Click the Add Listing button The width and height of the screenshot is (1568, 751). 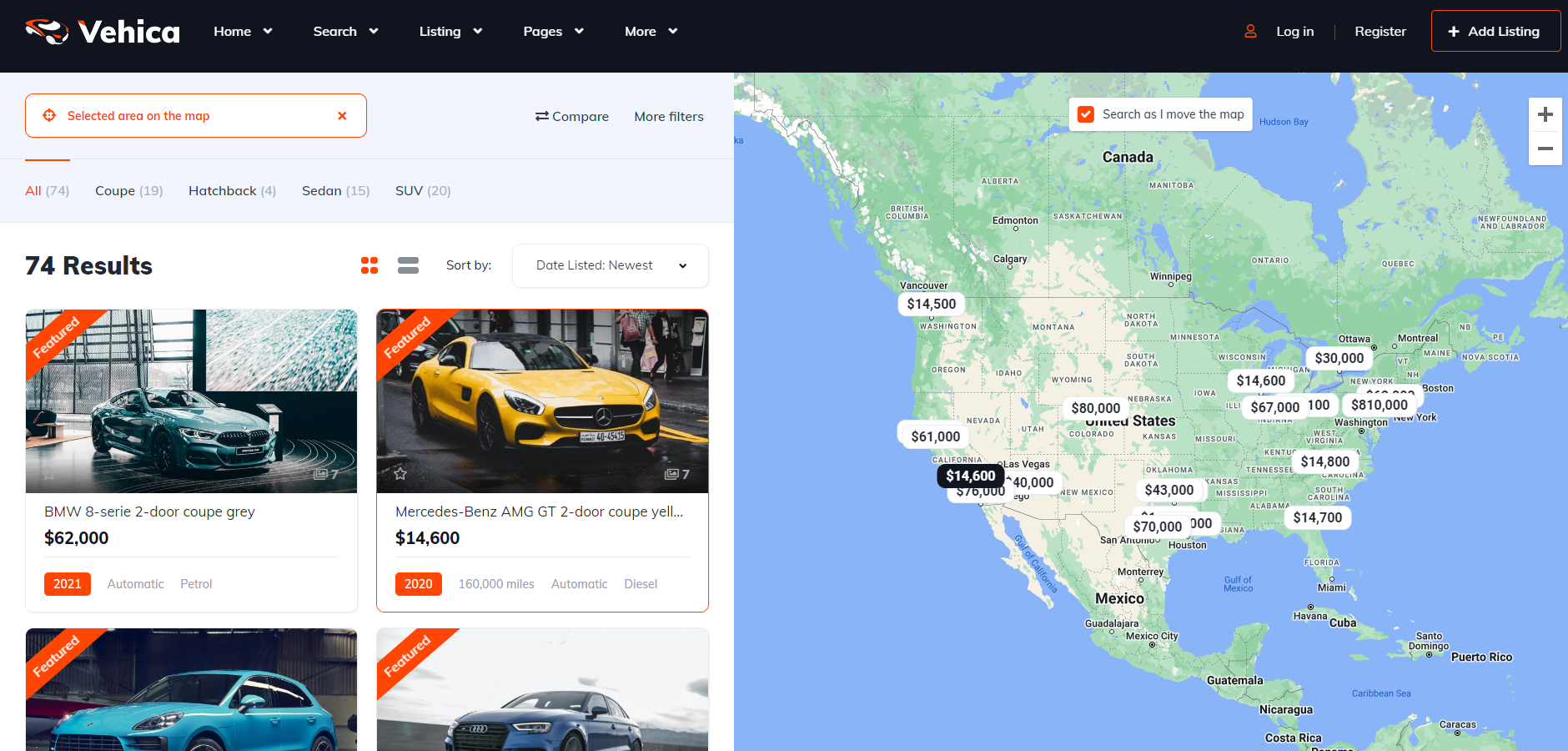tap(1495, 32)
